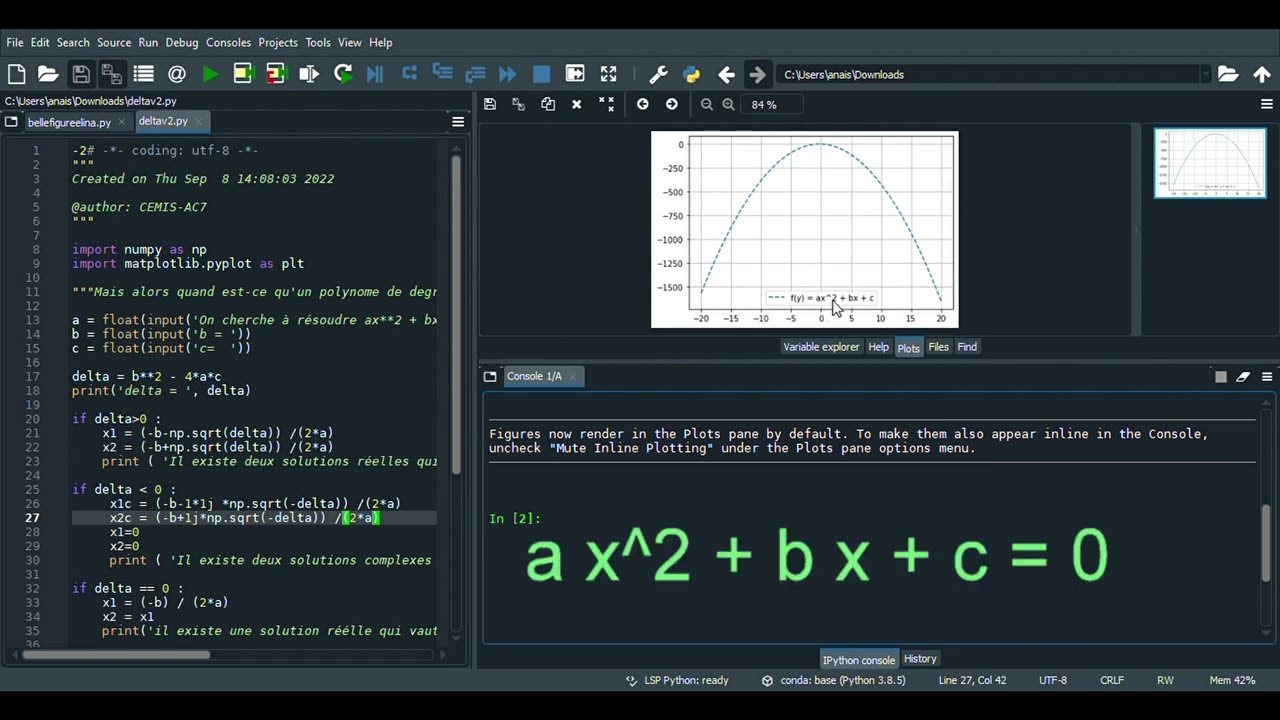
Task: Start debugging the file
Action: tap(375, 74)
